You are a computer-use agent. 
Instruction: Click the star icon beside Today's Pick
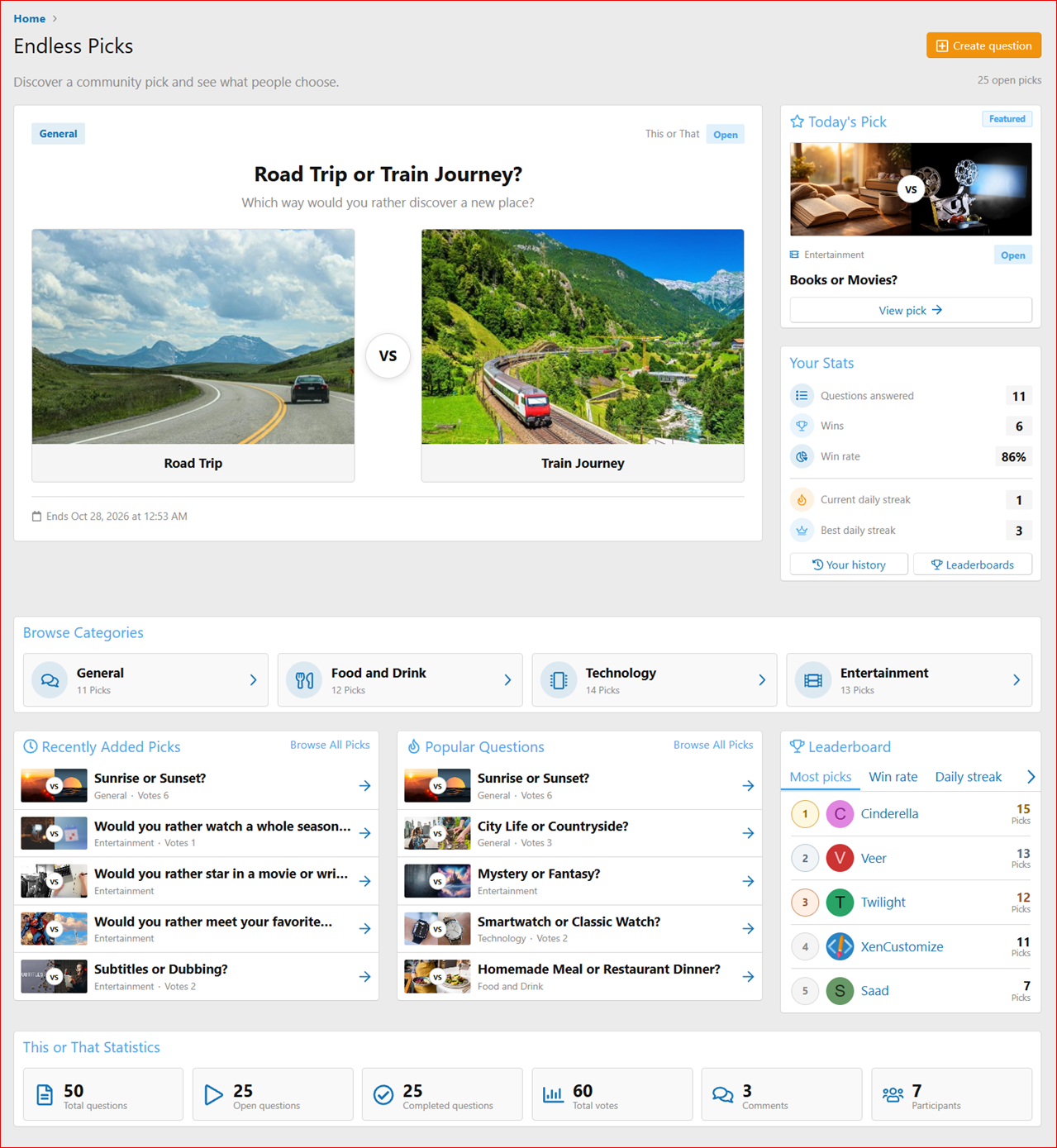click(797, 122)
